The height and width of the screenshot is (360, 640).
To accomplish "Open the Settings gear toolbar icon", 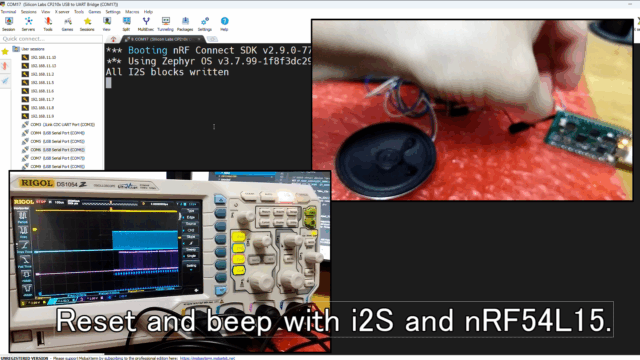I will click(204, 24).
